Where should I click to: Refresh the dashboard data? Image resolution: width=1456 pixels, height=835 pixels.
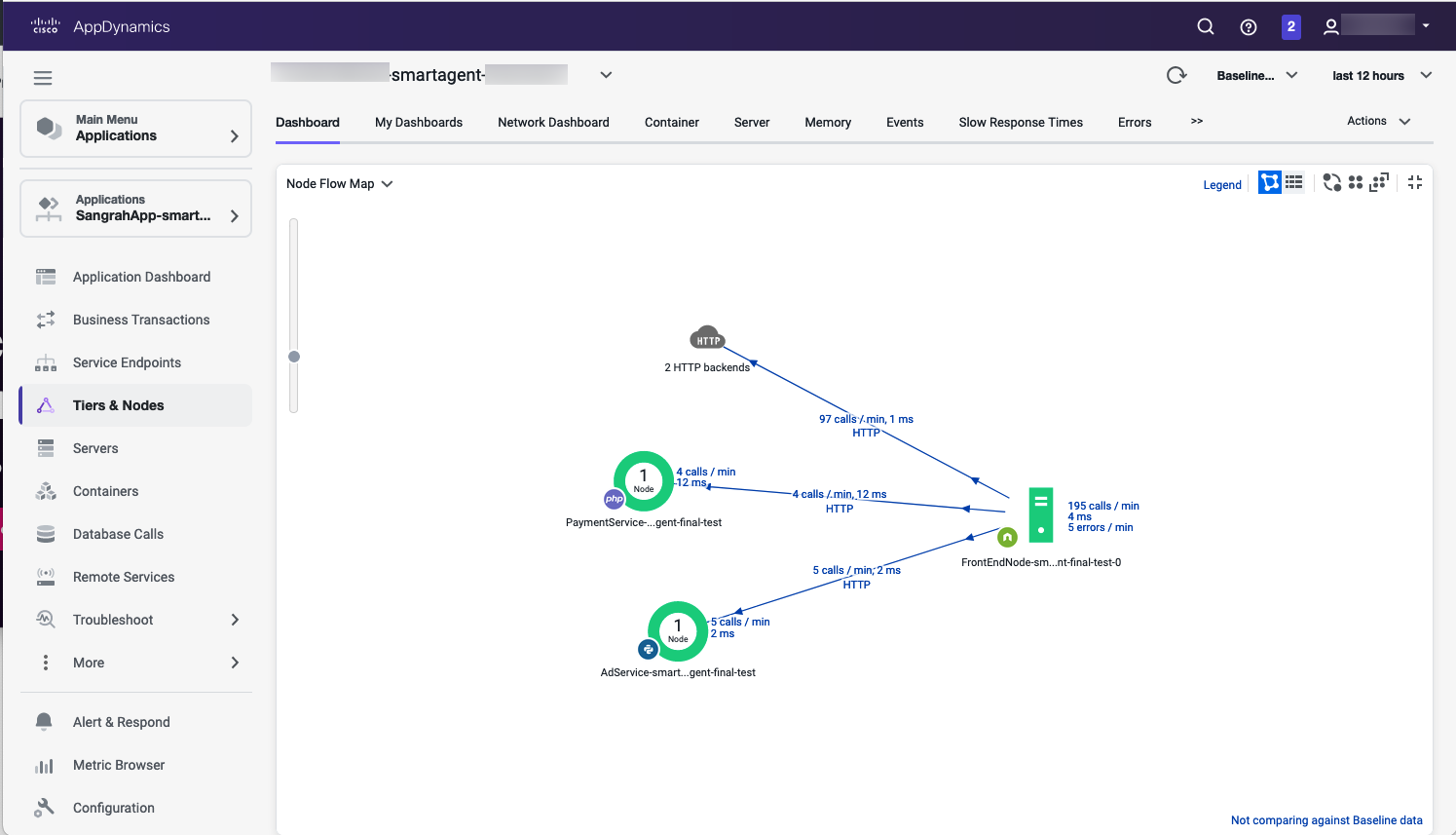click(1176, 75)
